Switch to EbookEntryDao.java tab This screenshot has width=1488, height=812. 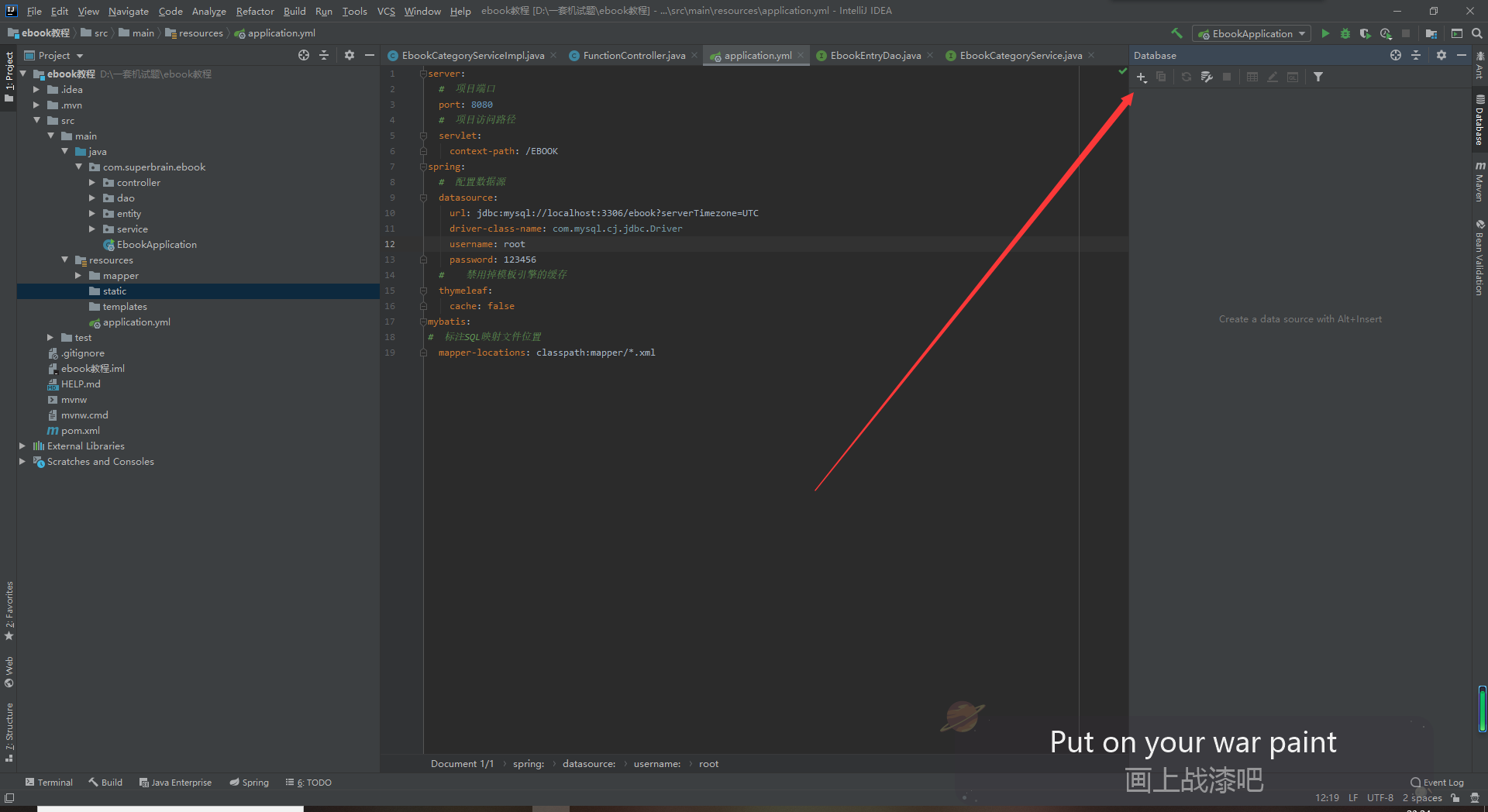[x=875, y=55]
